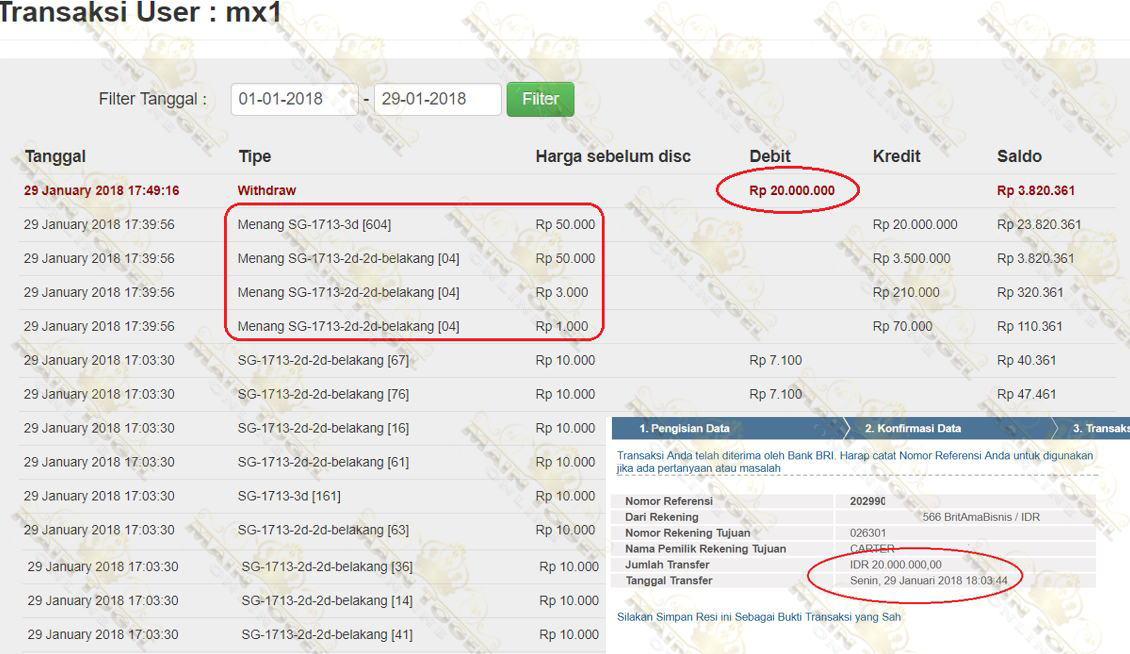This screenshot has width=1130, height=654.
Task: Open the 1. Pengisian Data step tab
Action: (684, 428)
